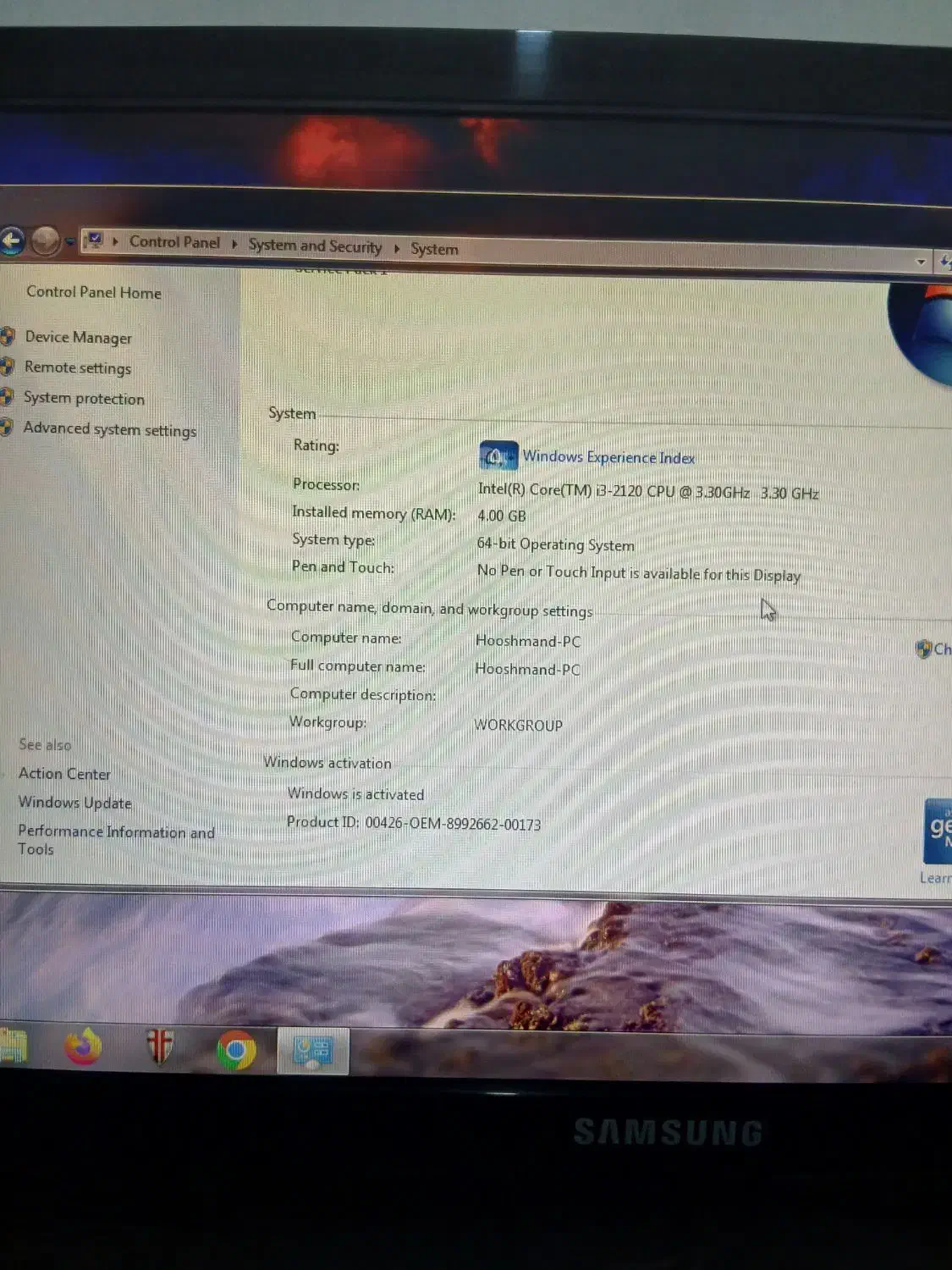Launch Google Chrome from the taskbar
Image resolution: width=952 pixels, height=1270 pixels.
click(x=236, y=1051)
